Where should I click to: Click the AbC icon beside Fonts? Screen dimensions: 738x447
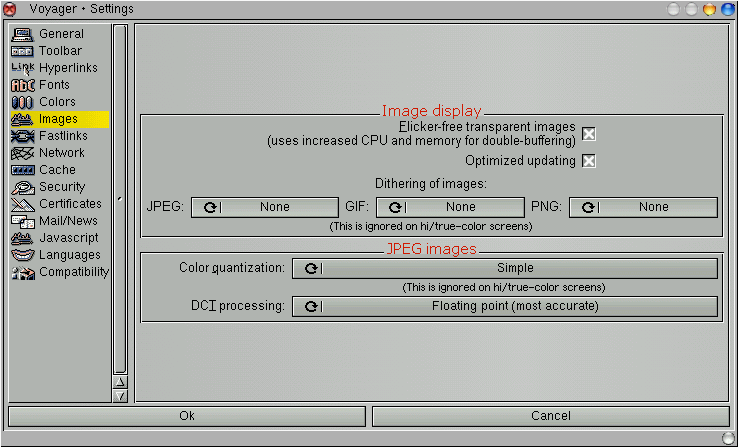[22, 85]
